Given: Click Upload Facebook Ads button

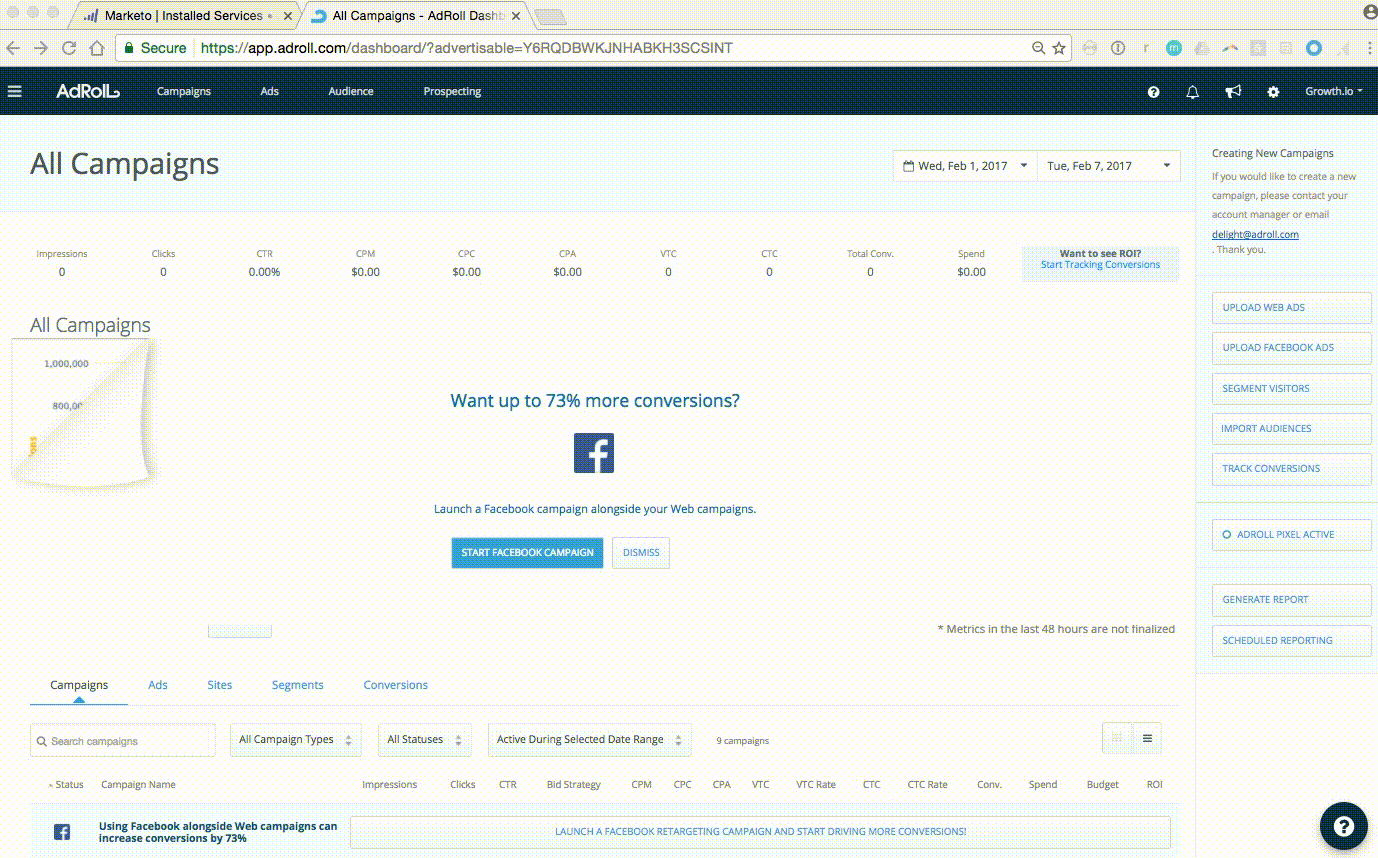Looking at the screenshot, I should pyautogui.click(x=1292, y=348).
